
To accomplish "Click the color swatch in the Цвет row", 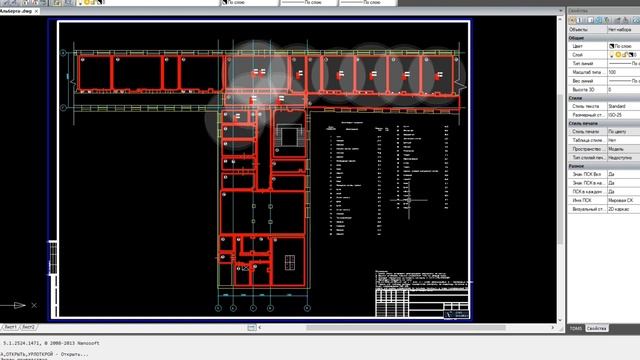I will click(x=611, y=46).
